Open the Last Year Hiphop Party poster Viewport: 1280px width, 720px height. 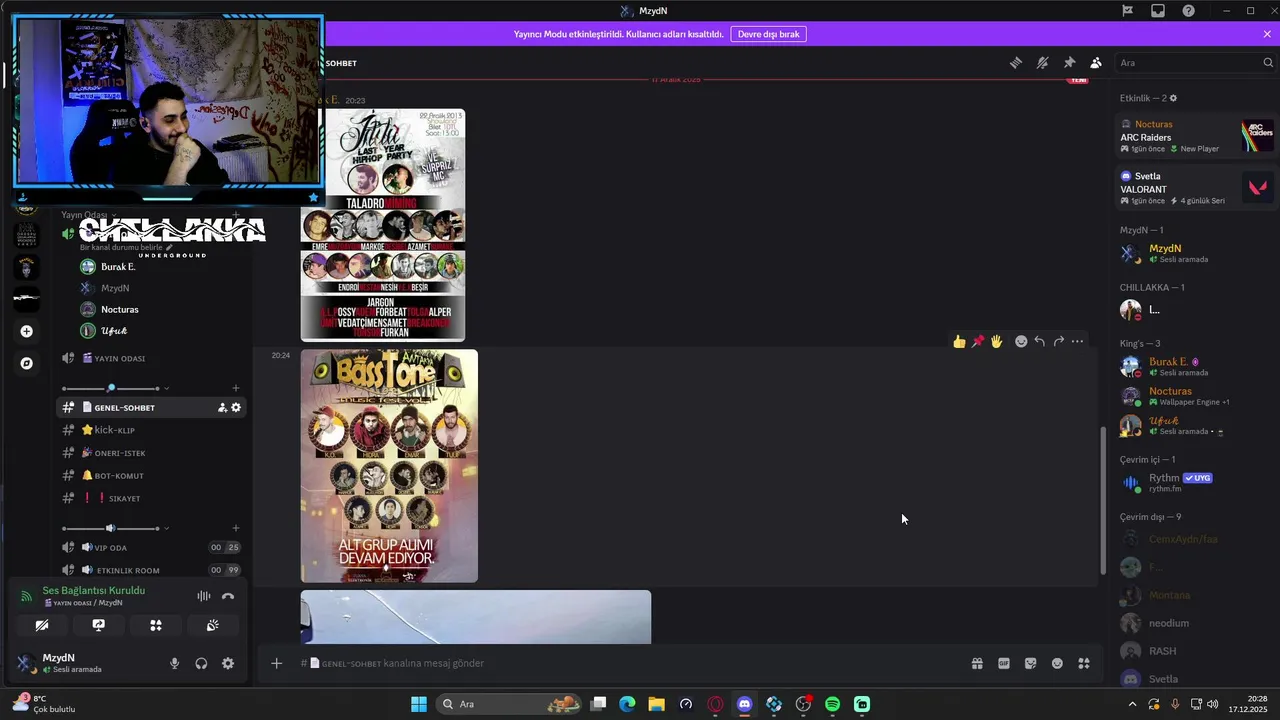383,225
